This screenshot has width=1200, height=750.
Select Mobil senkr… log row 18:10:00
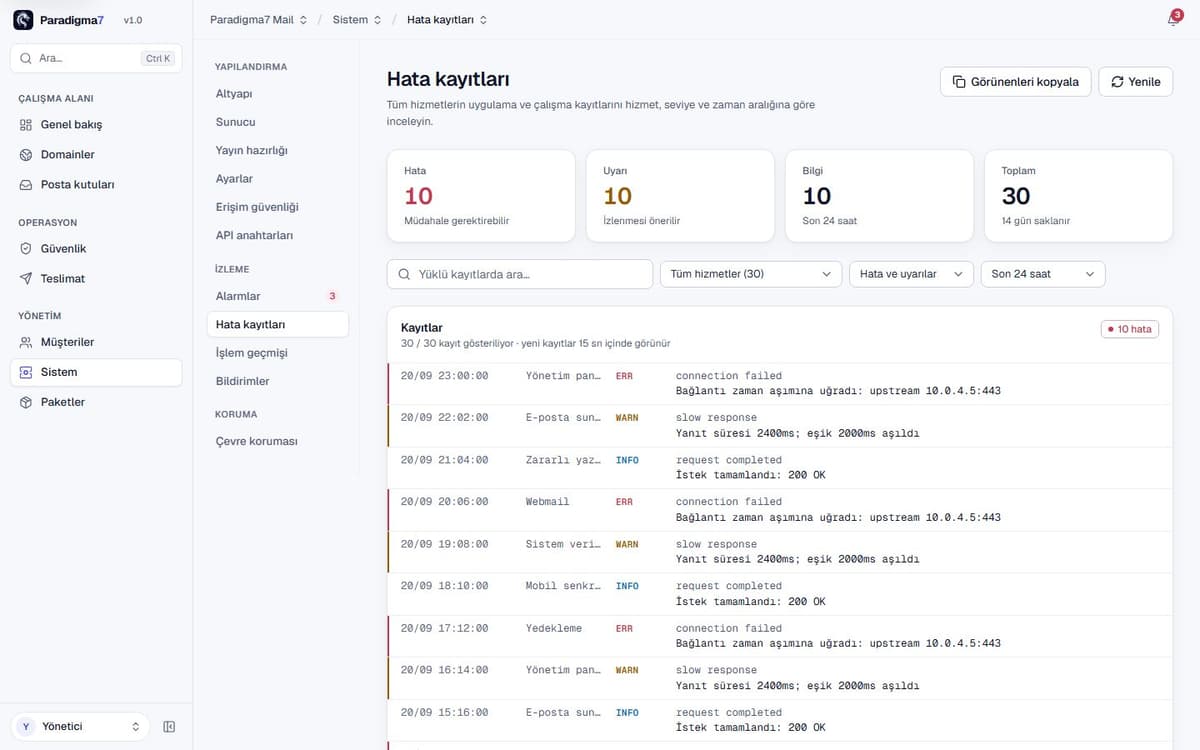(x=780, y=594)
